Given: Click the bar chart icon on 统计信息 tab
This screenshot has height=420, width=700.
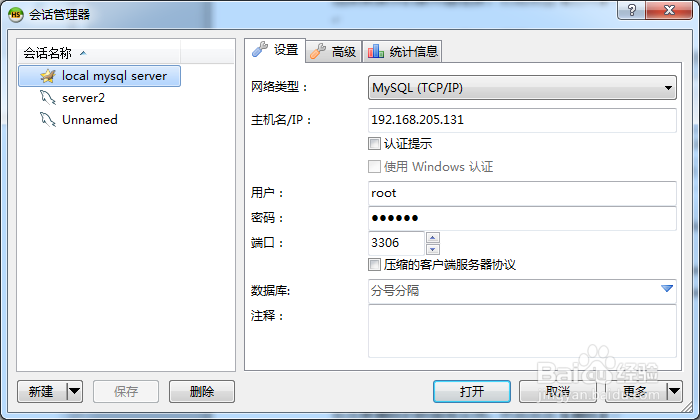Looking at the screenshot, I should click(375, 51).
